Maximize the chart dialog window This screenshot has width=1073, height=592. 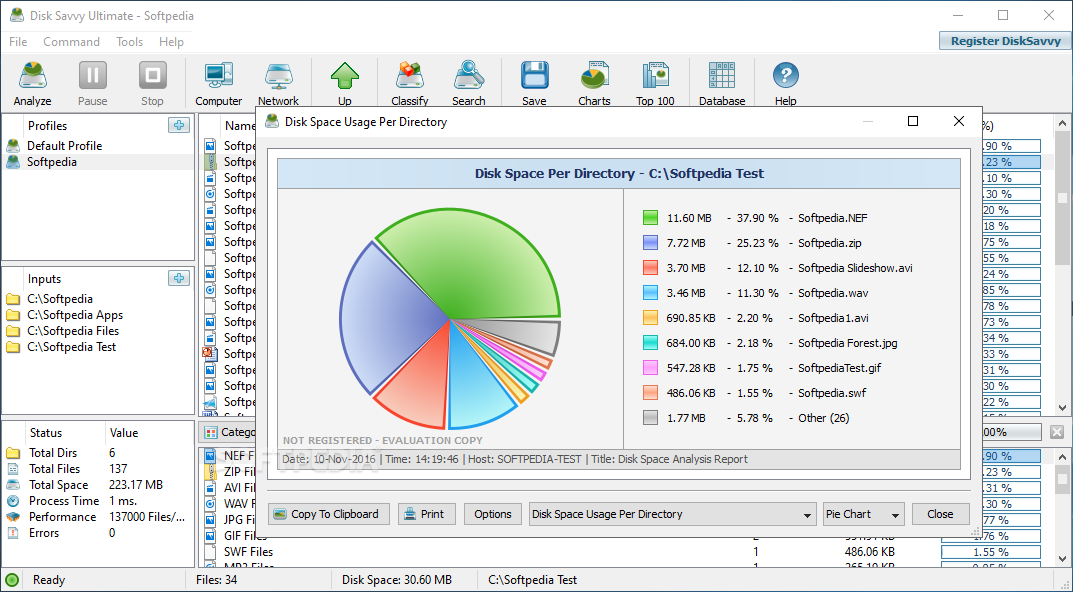912,121
